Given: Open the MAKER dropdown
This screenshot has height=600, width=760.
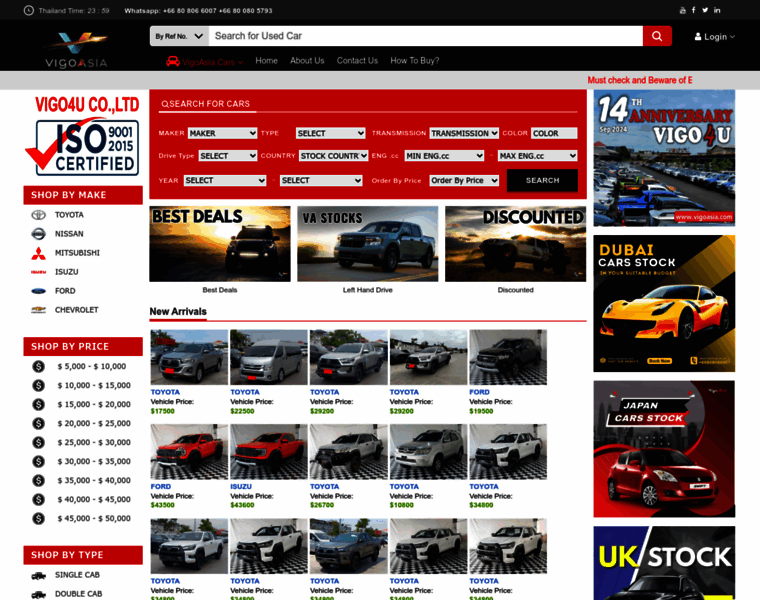Looking at the screenshot, I should pos(222,133).
